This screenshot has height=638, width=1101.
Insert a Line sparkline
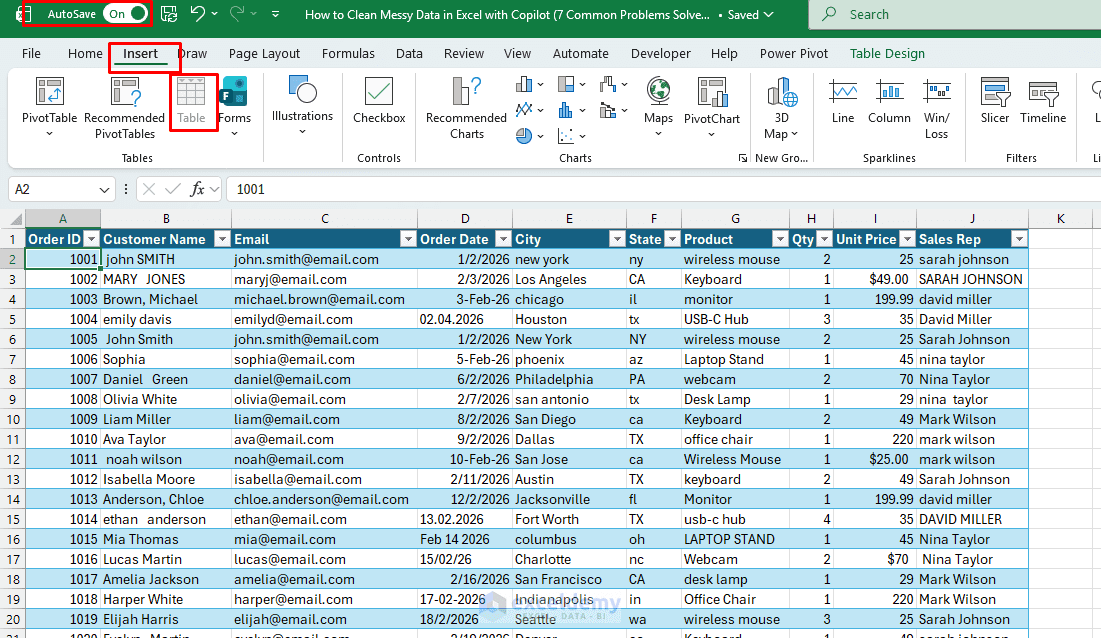point(843,102)
